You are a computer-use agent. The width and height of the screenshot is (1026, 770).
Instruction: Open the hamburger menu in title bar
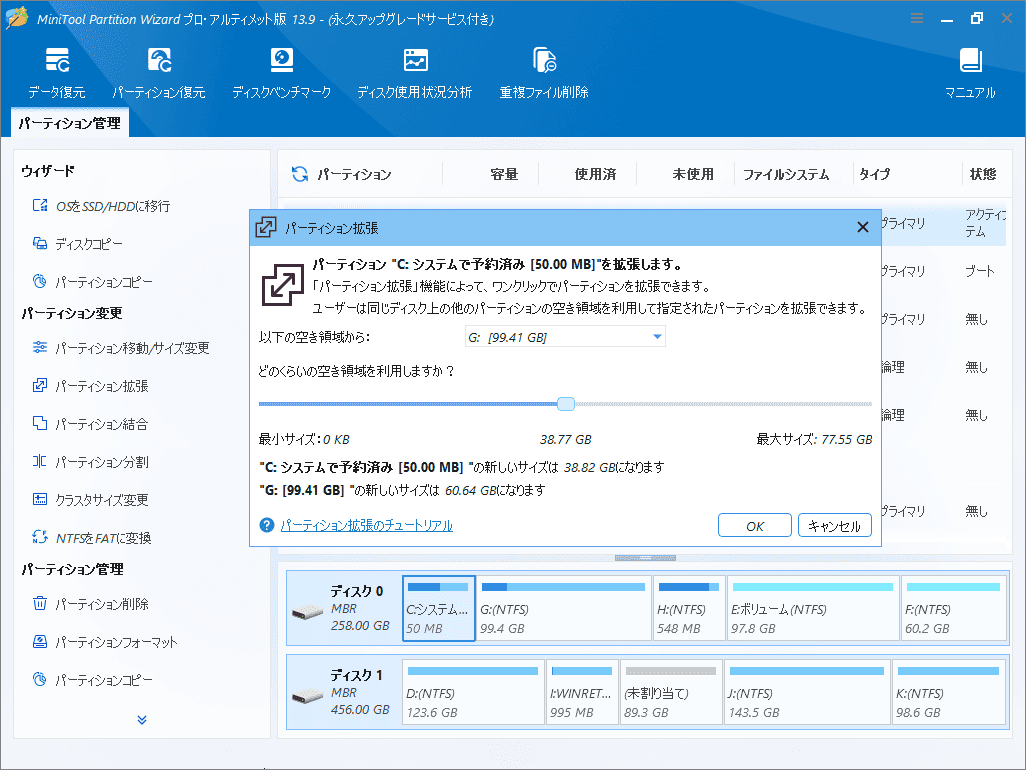(x=917, y=18)
